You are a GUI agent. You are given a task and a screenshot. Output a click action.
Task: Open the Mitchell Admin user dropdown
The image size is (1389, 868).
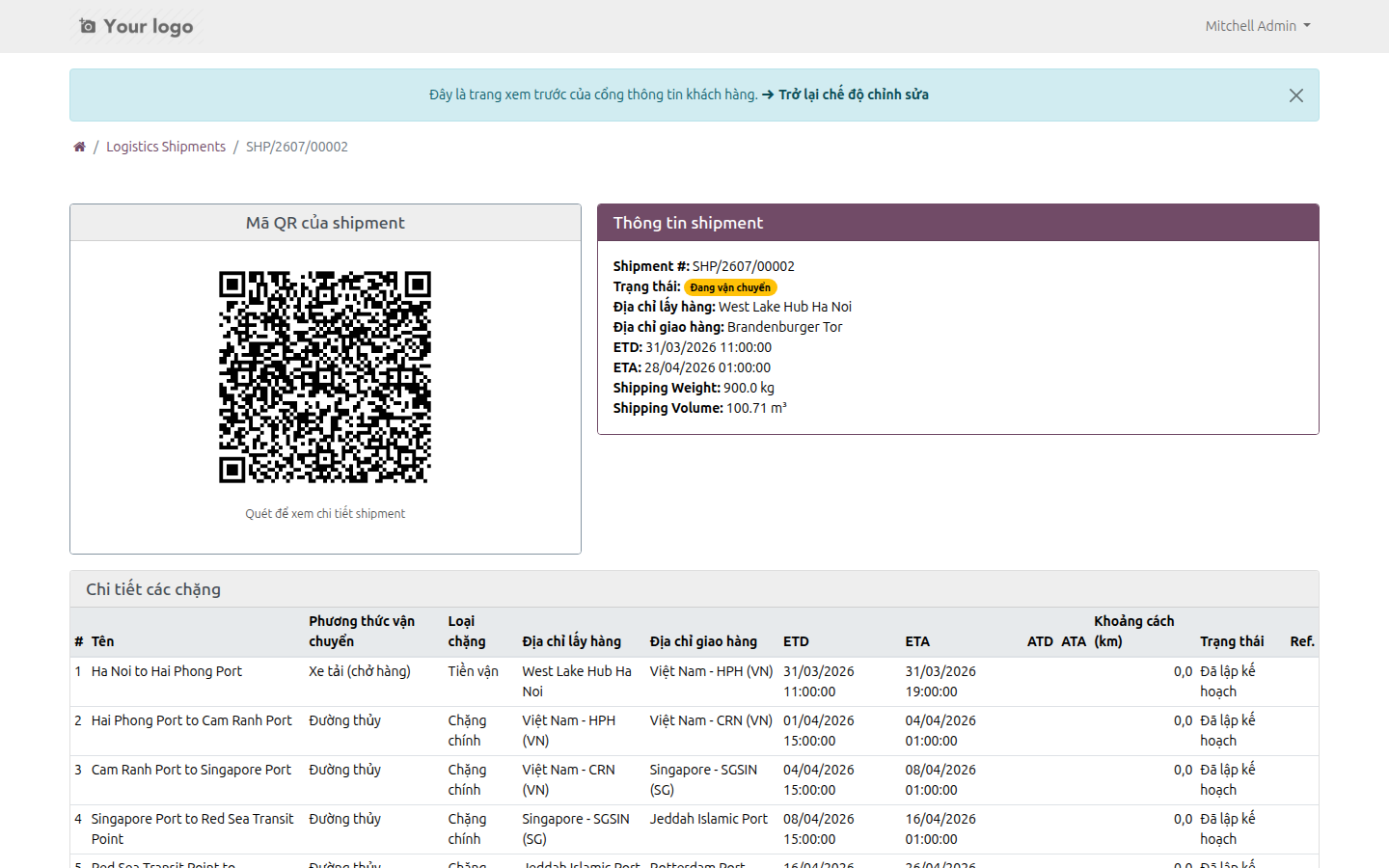(x=1258, y=26)
